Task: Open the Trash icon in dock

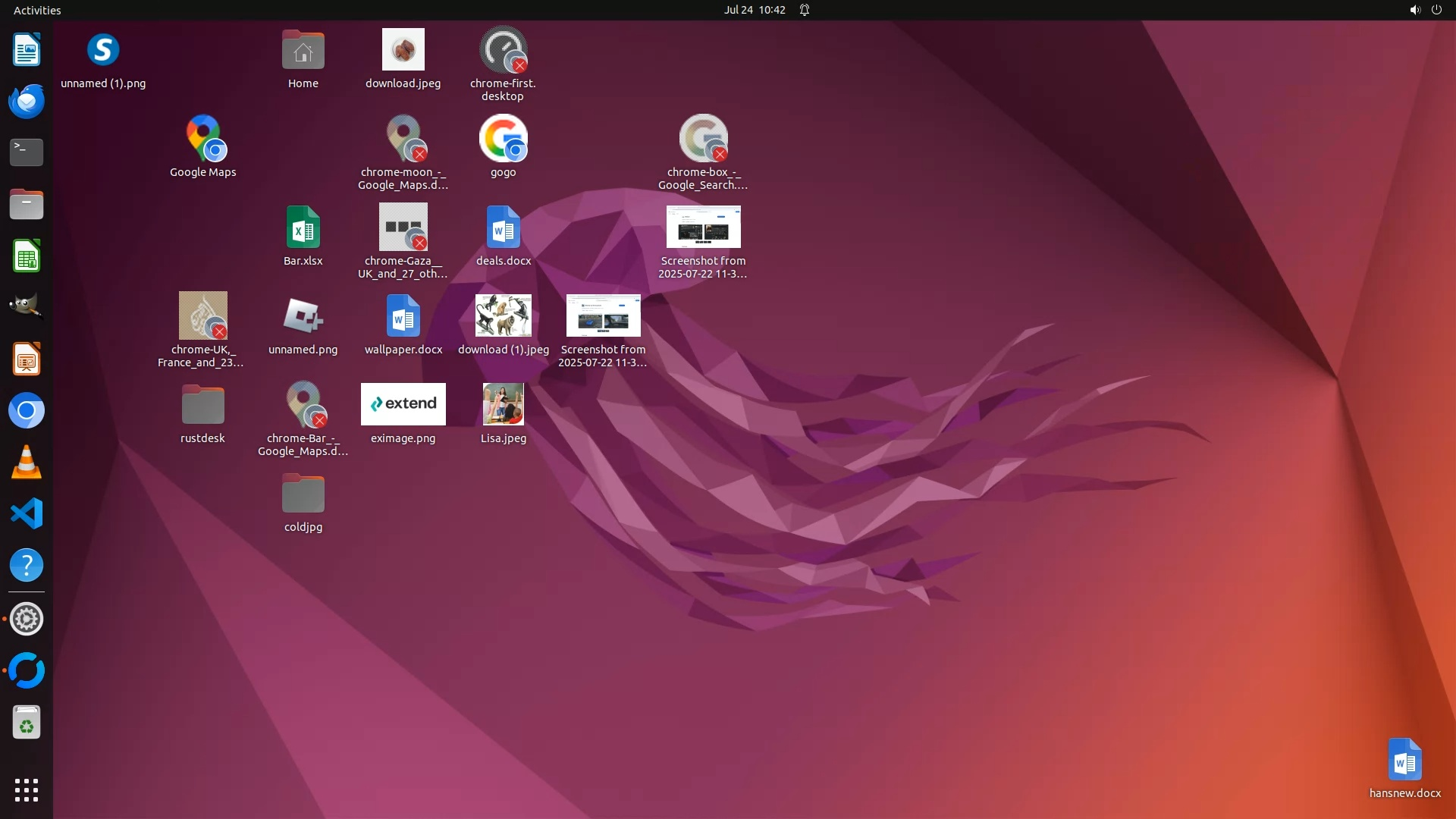Action: [x=27, y=723]
